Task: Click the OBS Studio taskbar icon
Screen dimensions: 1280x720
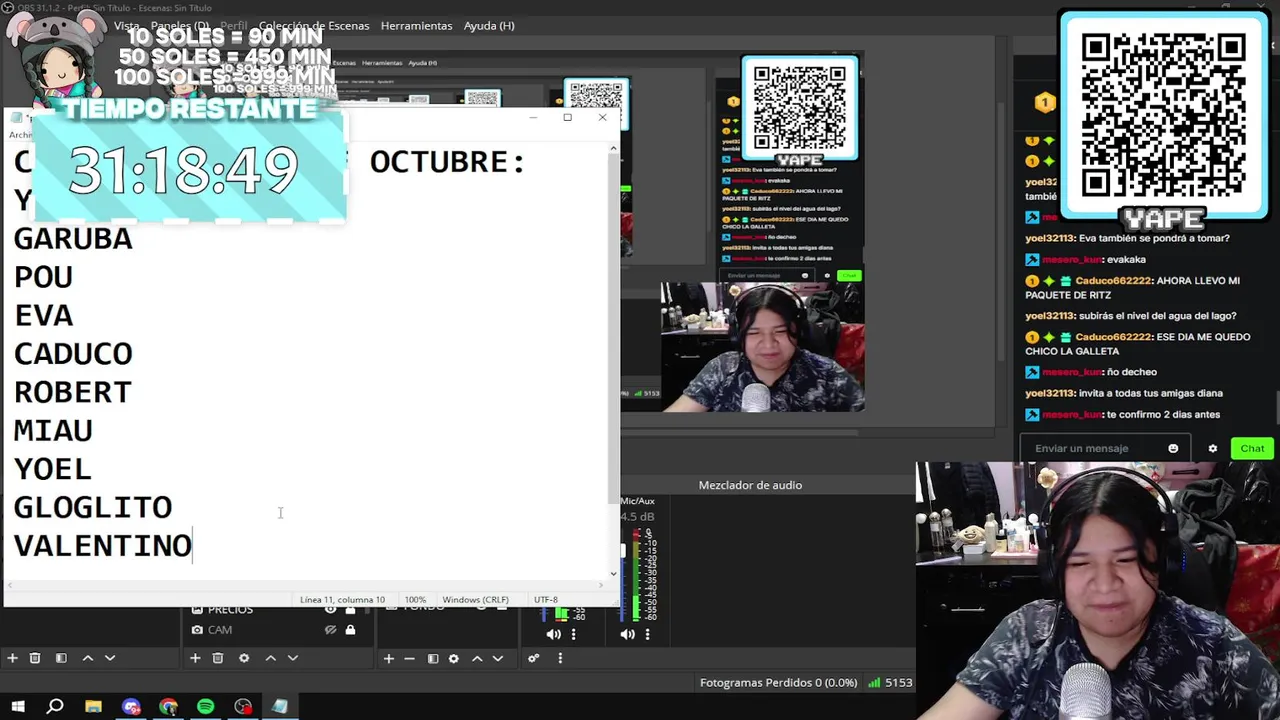Action: 243,707
